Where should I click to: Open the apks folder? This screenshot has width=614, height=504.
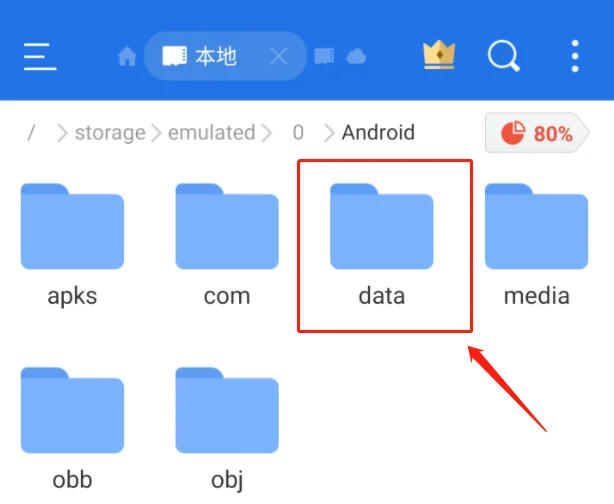72,245
